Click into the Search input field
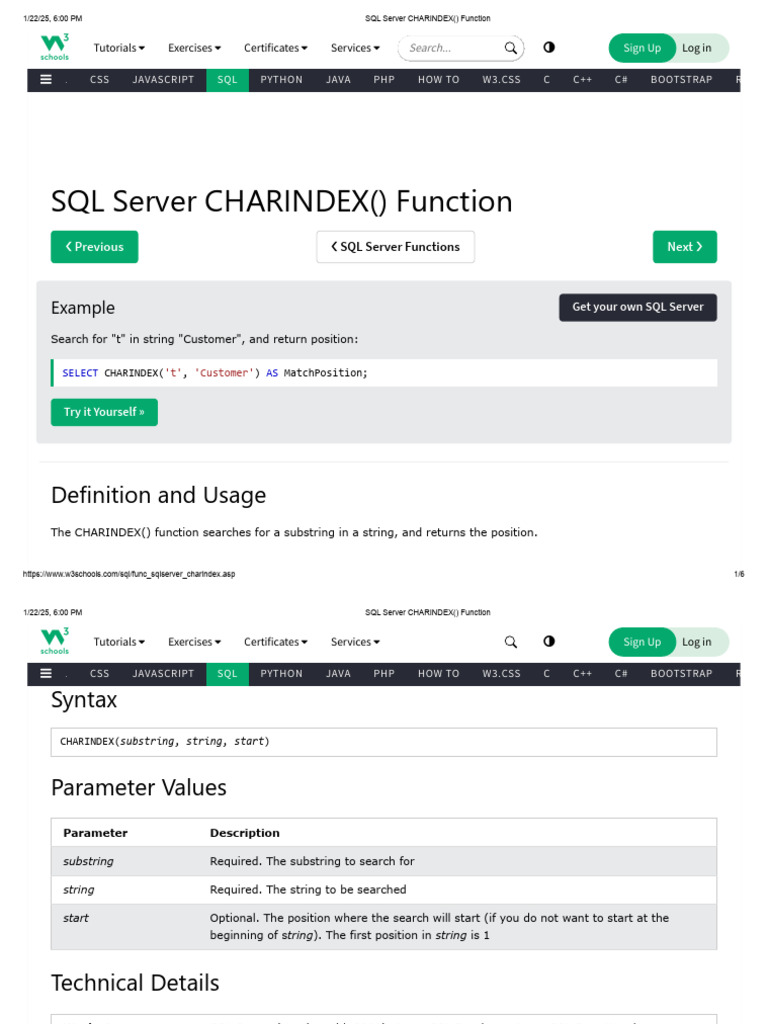 click(x=450, y=48)
